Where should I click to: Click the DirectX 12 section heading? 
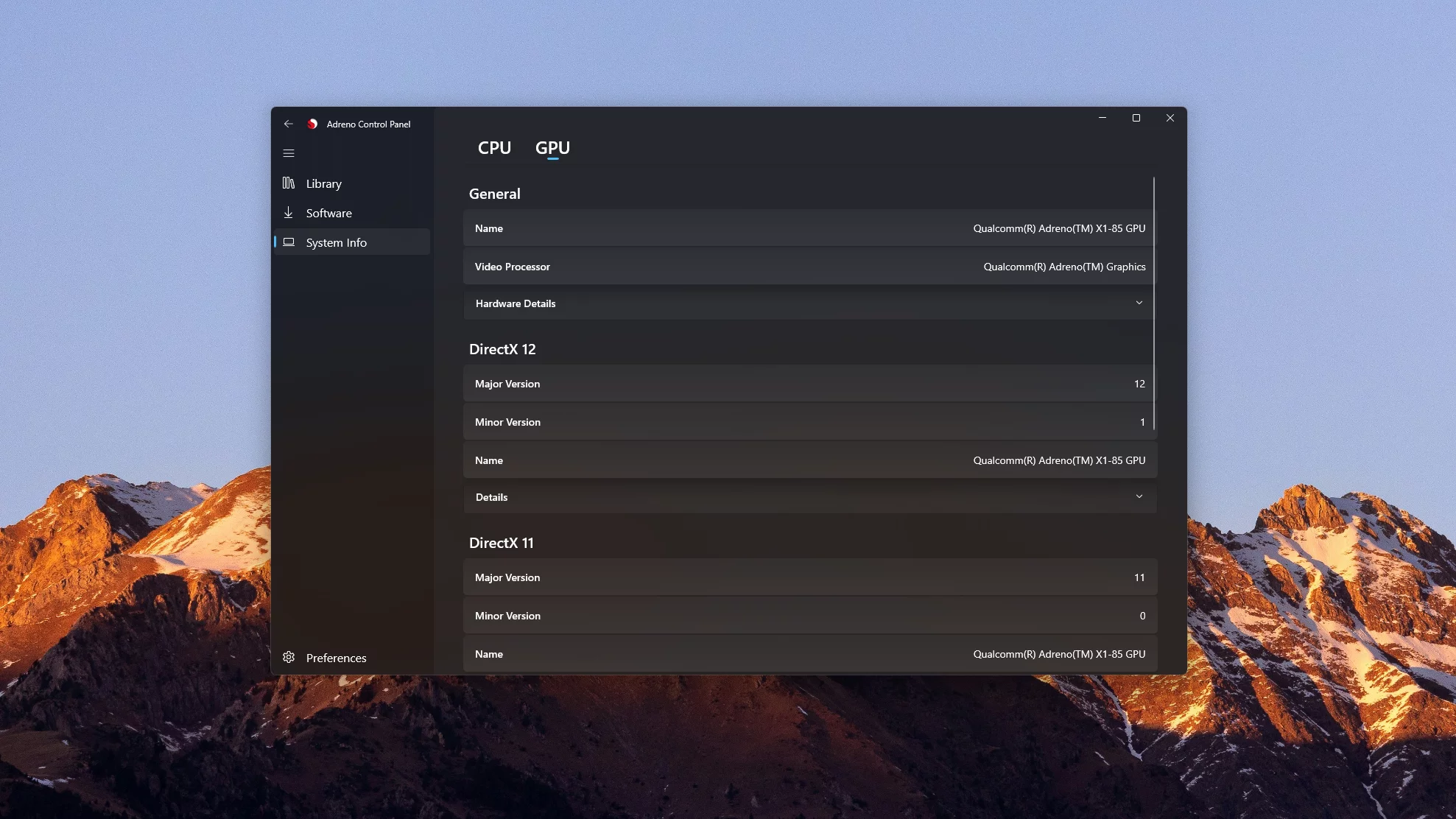point(502,349)
